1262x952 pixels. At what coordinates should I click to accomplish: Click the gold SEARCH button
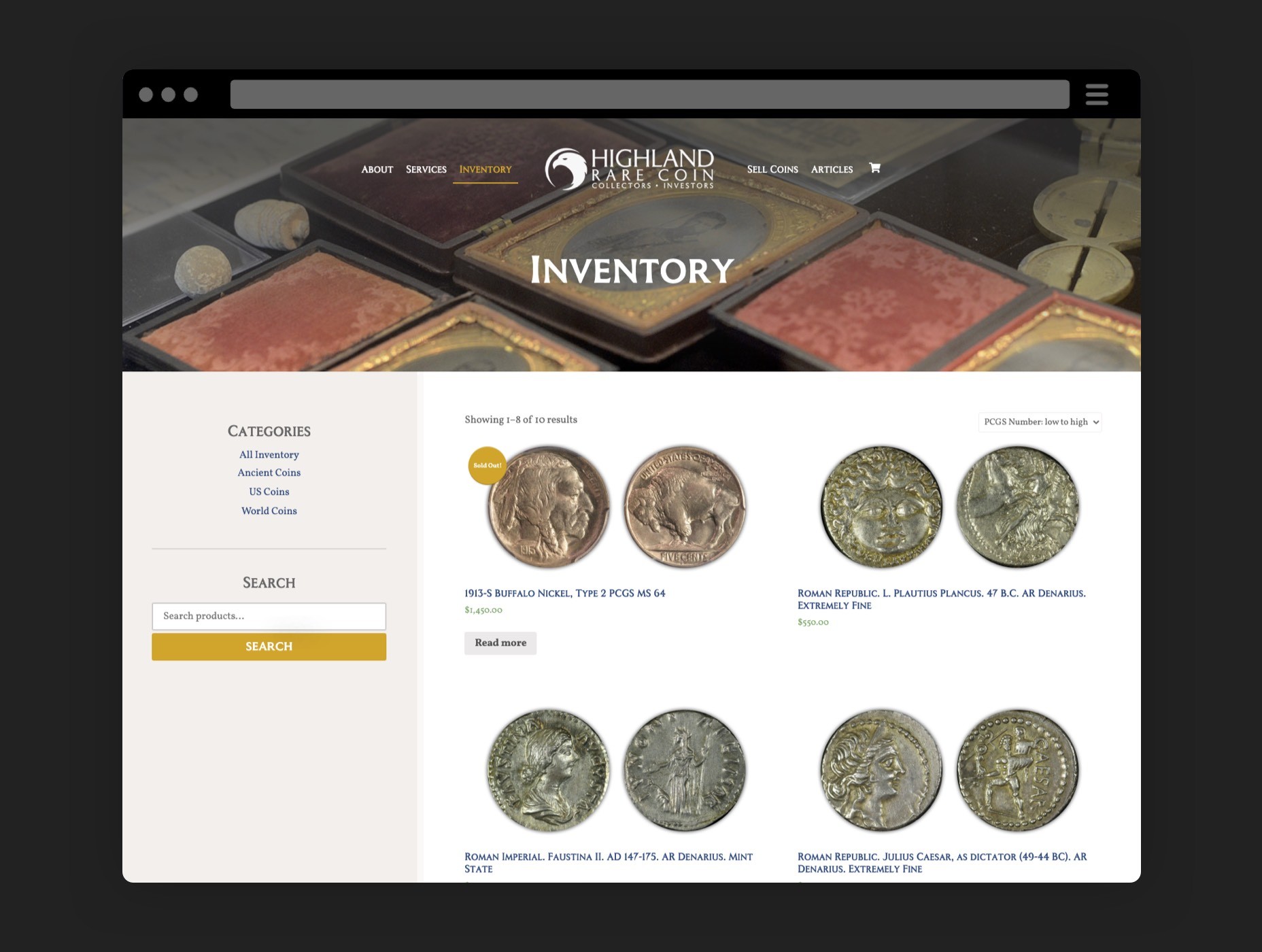pos(269,647)
